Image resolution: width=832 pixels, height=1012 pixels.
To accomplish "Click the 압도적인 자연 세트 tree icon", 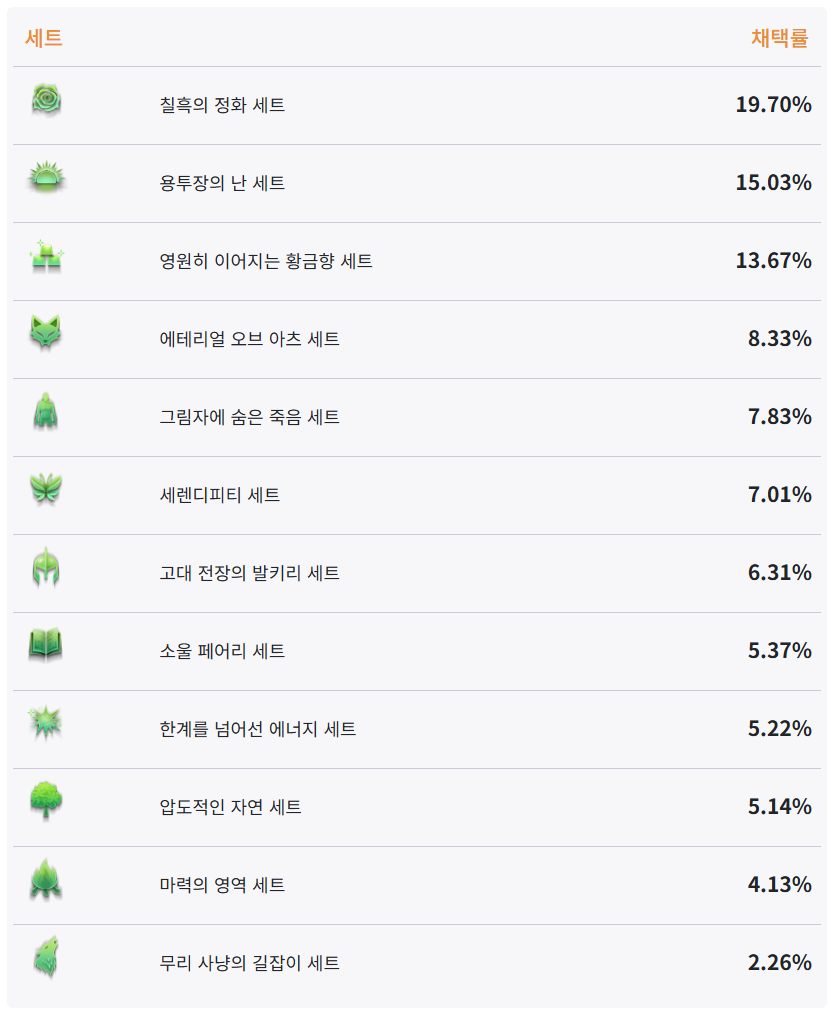I will (x=46, y=801).
